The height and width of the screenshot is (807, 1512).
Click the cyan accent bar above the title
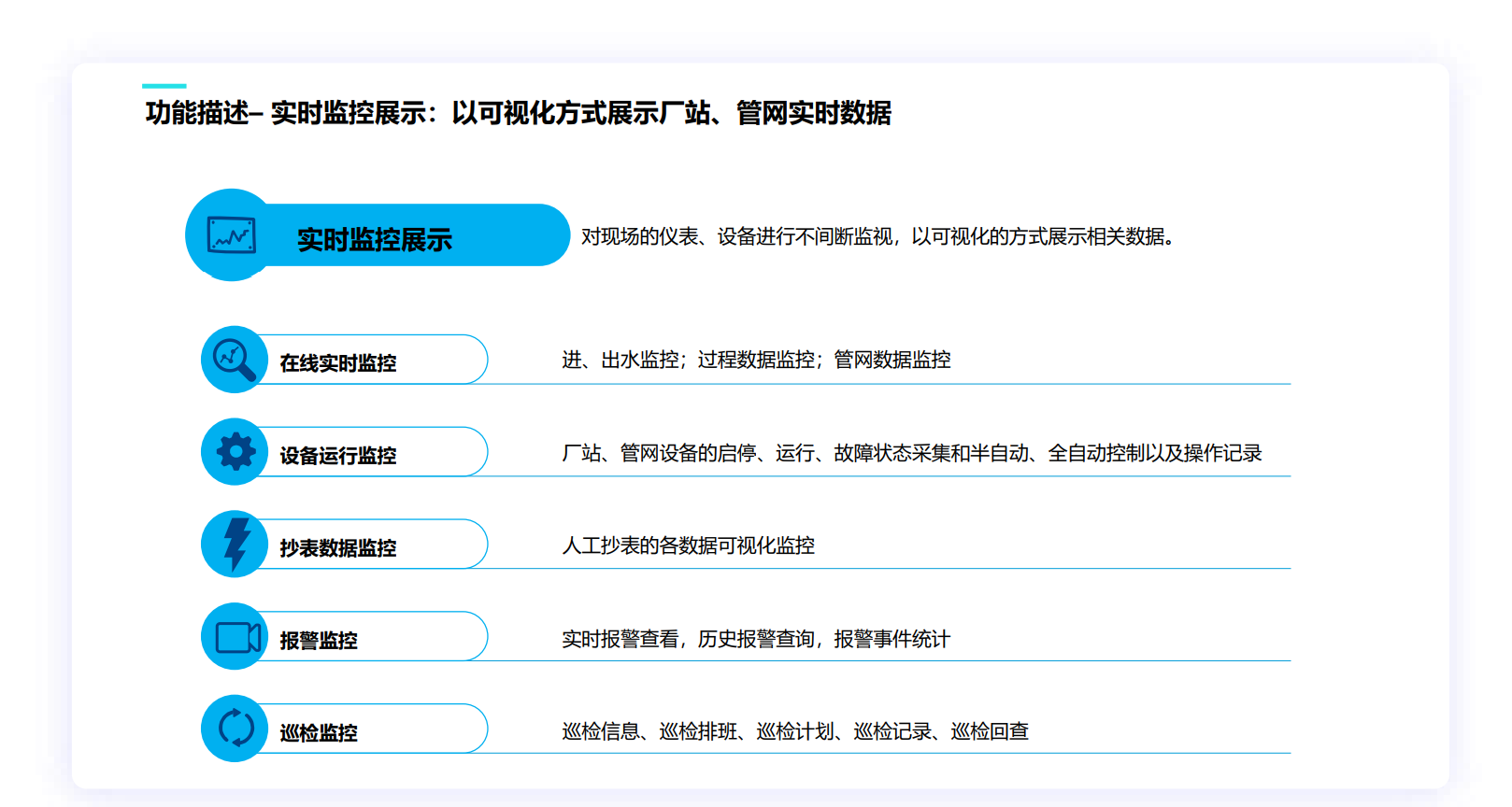[164, 86]
